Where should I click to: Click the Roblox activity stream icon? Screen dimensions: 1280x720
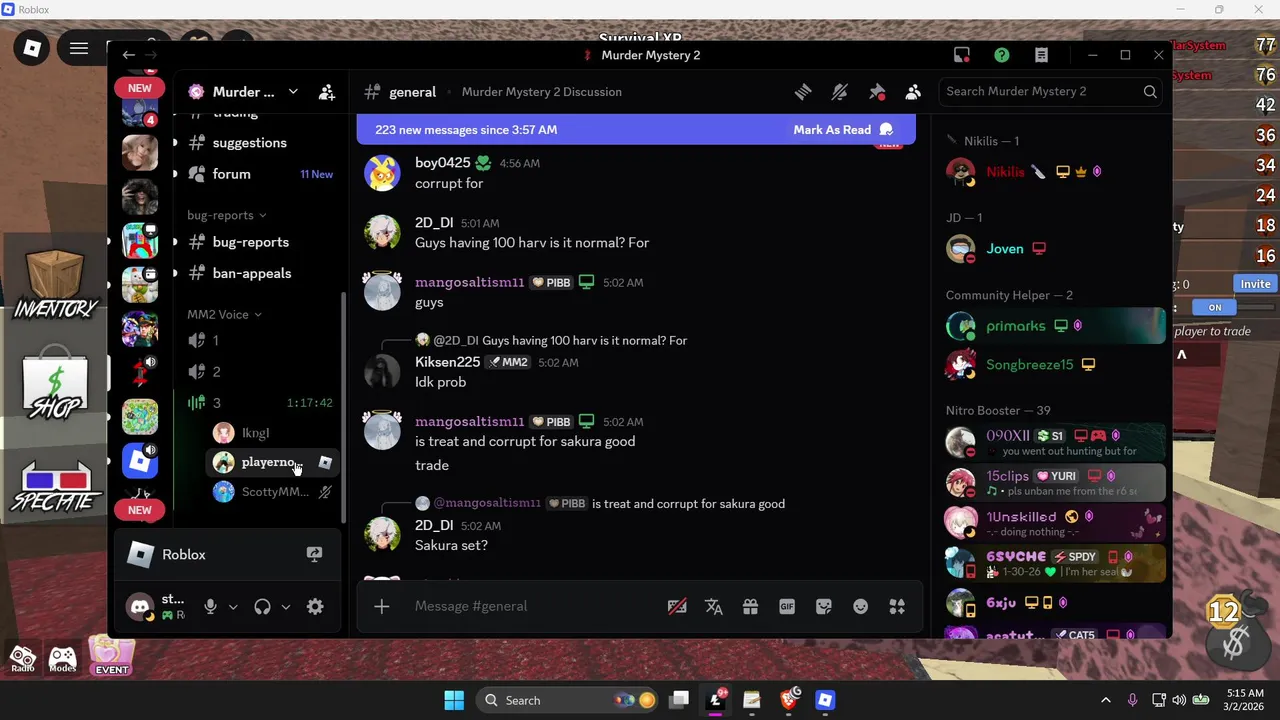314,554
